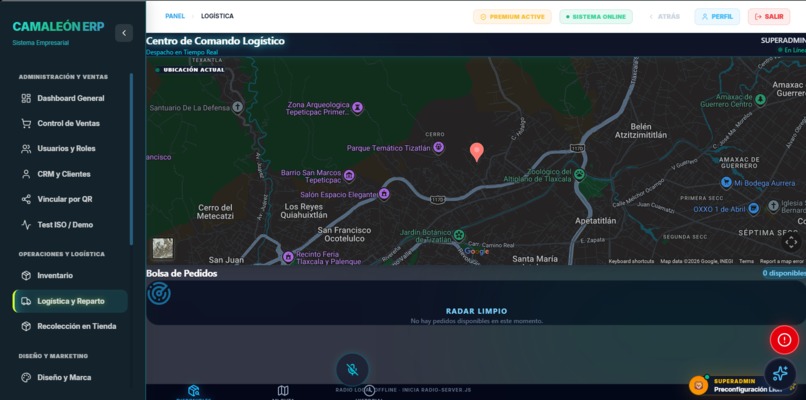Click the share icon beside Vincular por QR

(x=26, y=199)
